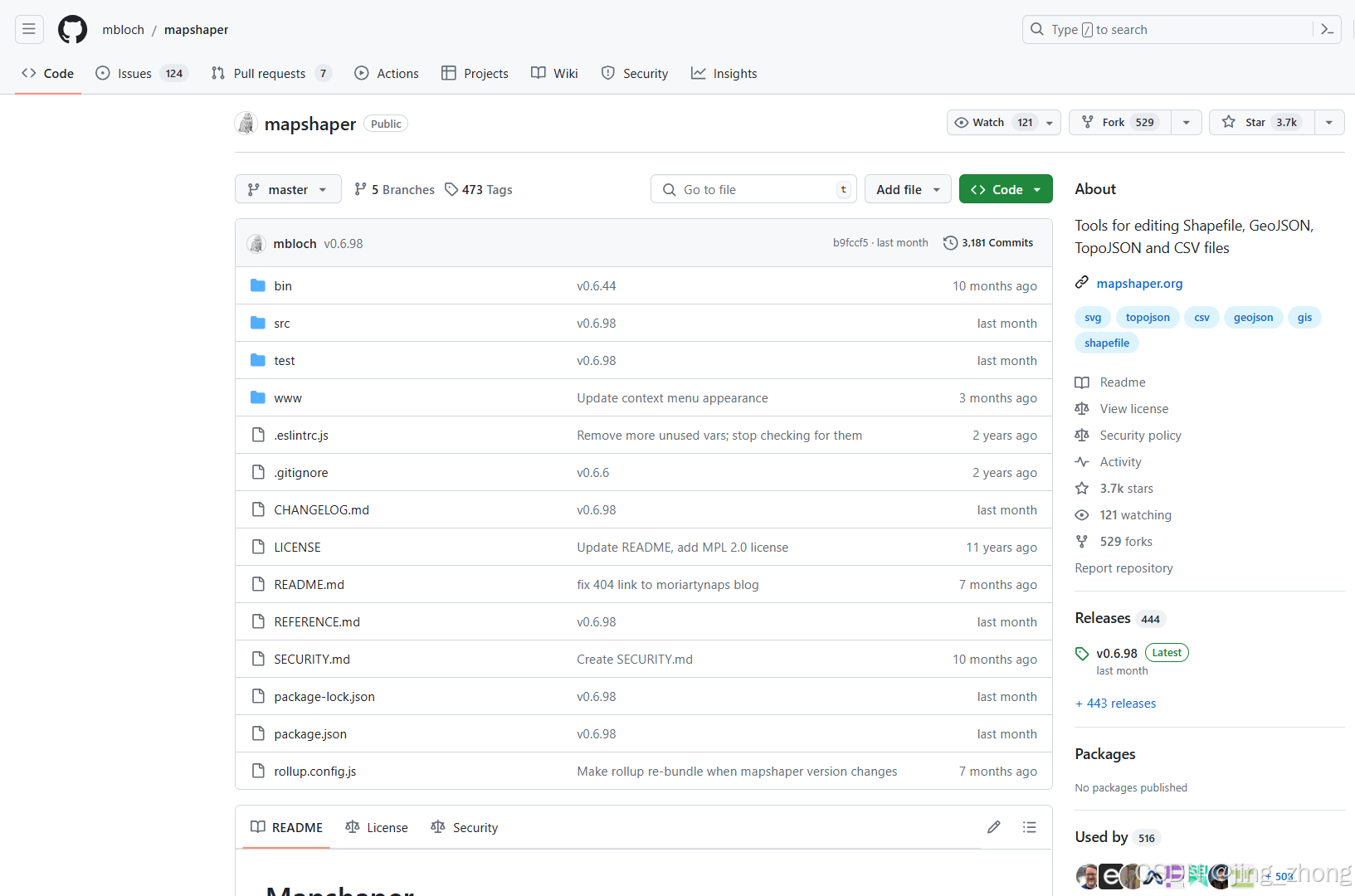Open the rollup.config.js file
1355x896 pixels.
coord(315,772)
